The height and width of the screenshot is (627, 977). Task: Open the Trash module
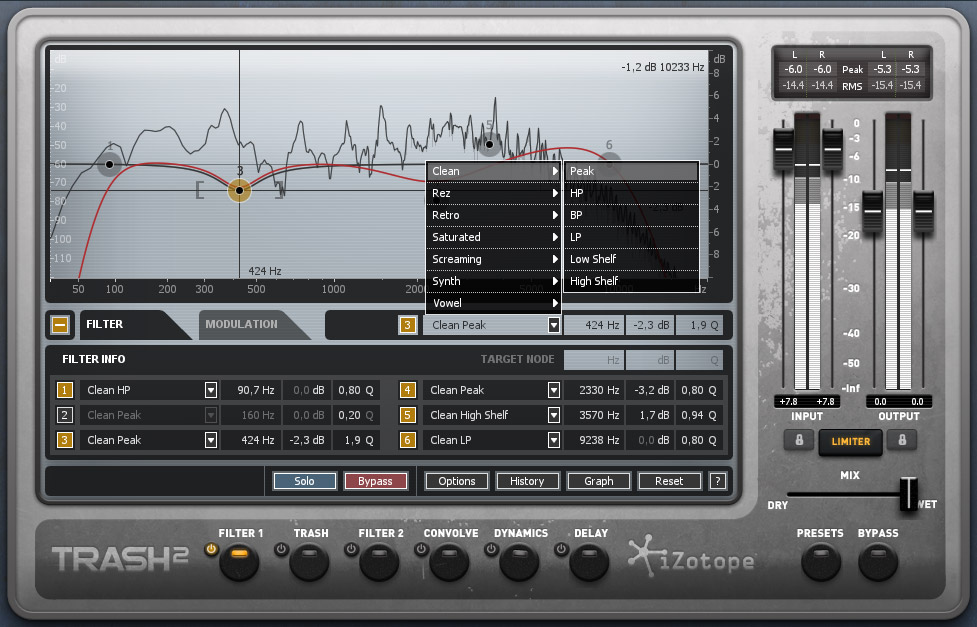click(x=309, y=563)
